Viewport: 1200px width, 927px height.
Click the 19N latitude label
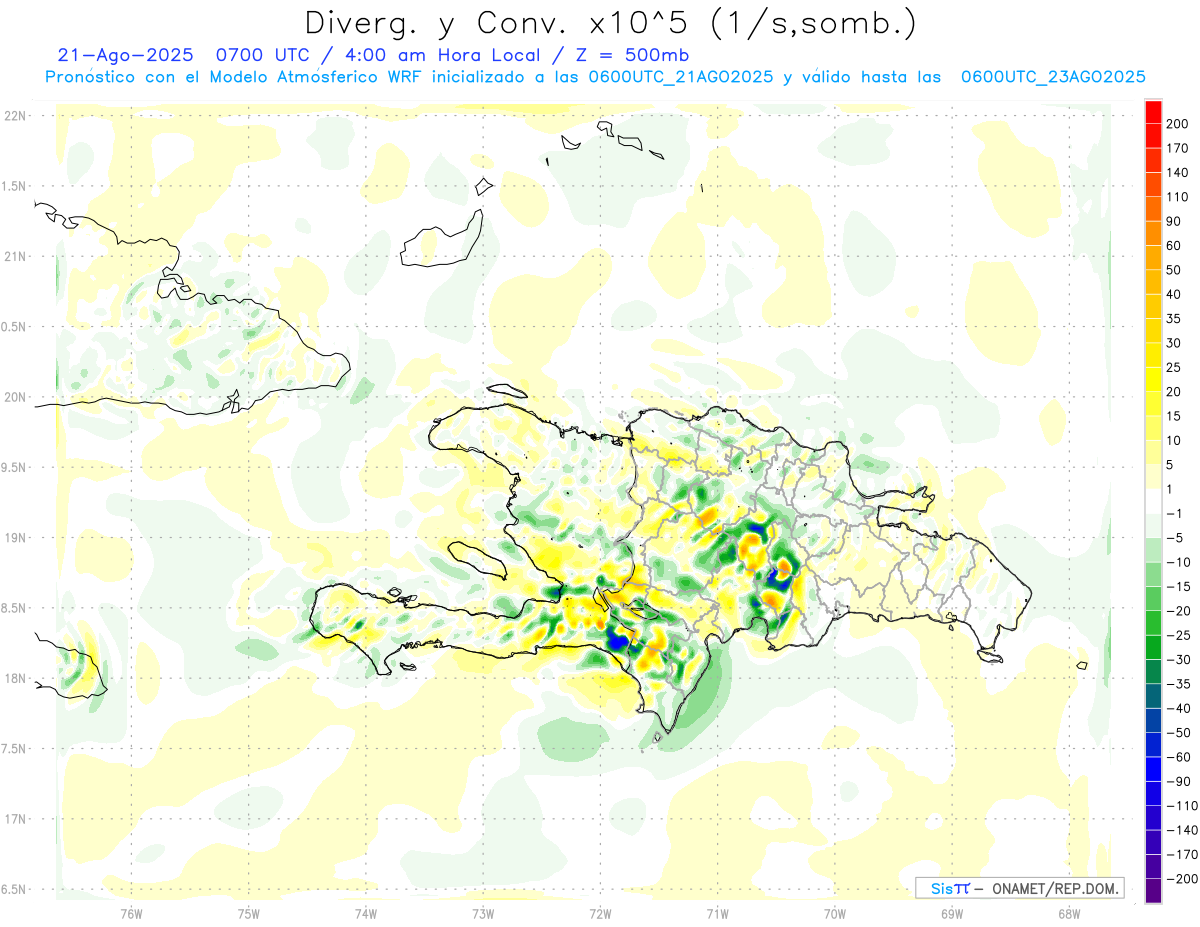pos(14,538)
